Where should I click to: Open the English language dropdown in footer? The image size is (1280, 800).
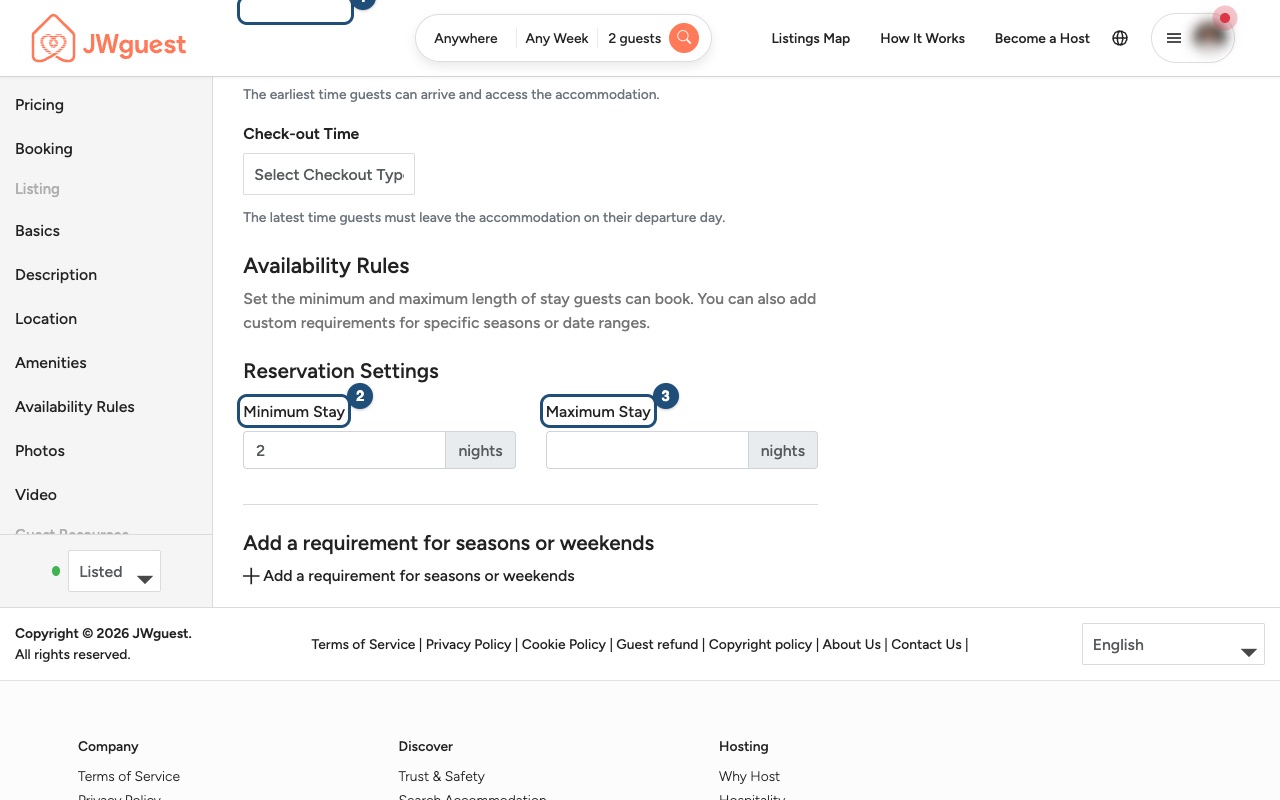click(x=1173, y=645)
